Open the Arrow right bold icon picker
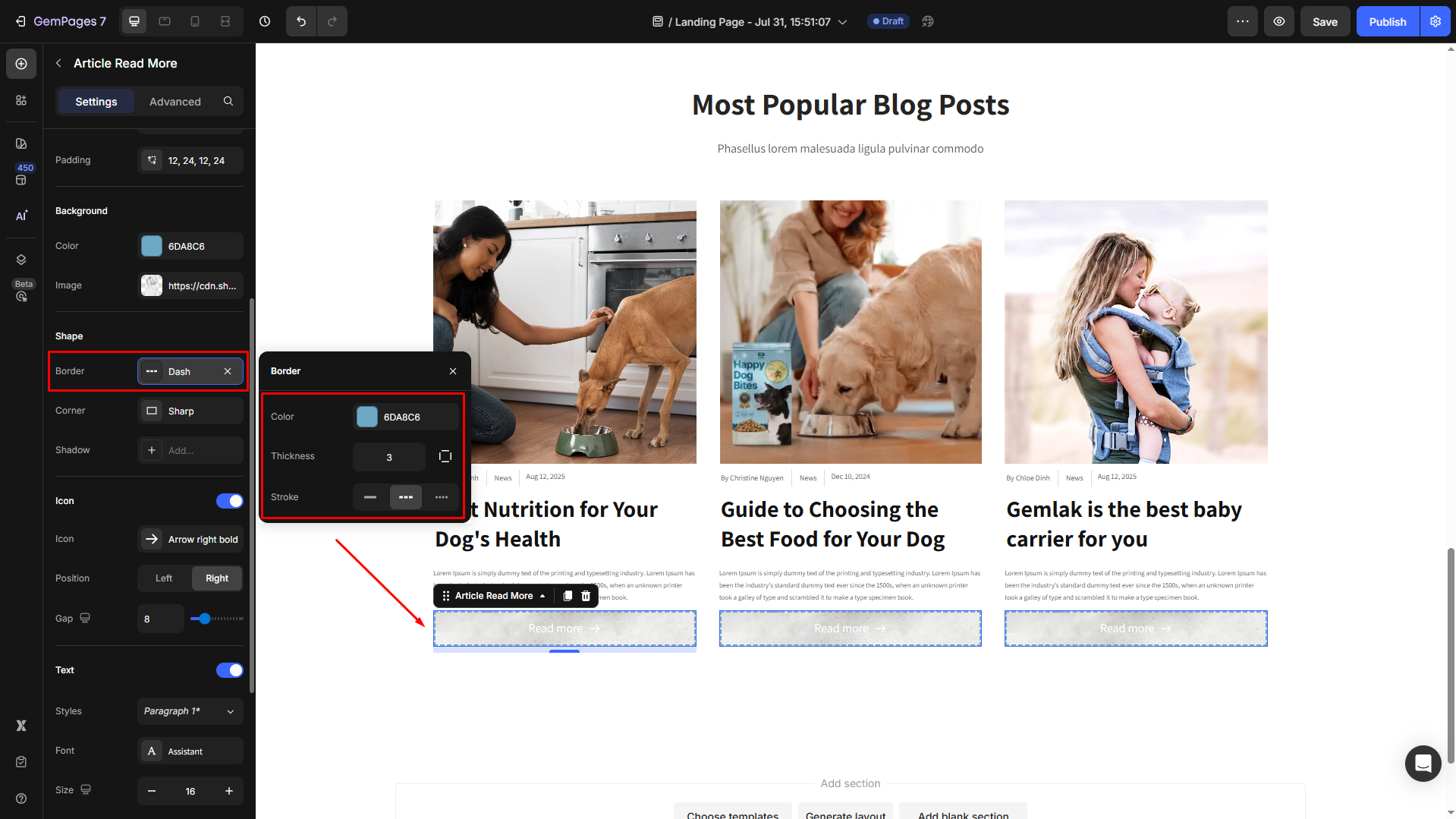1456x819 pixels. click(x=190, y=539)
